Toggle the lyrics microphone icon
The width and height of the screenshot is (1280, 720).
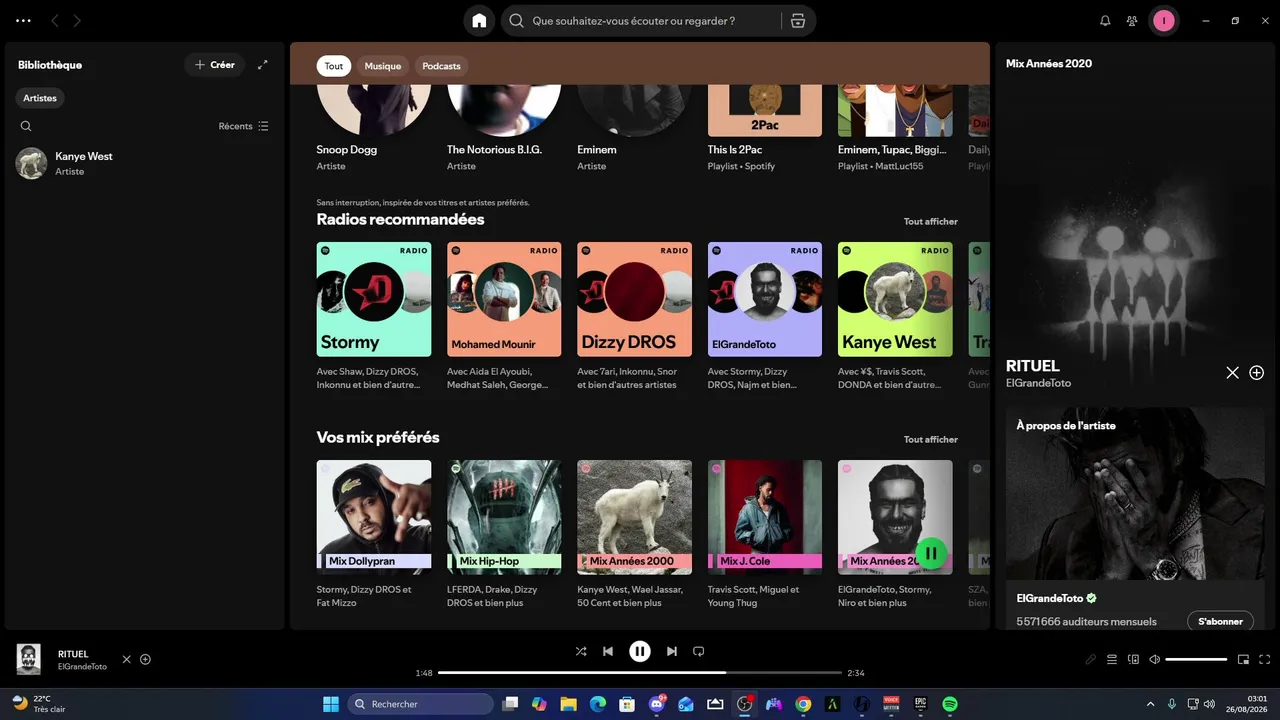1091,660
